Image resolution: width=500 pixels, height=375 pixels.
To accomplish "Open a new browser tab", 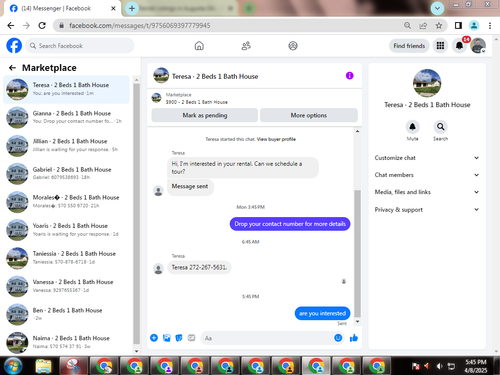I will 132,8.
